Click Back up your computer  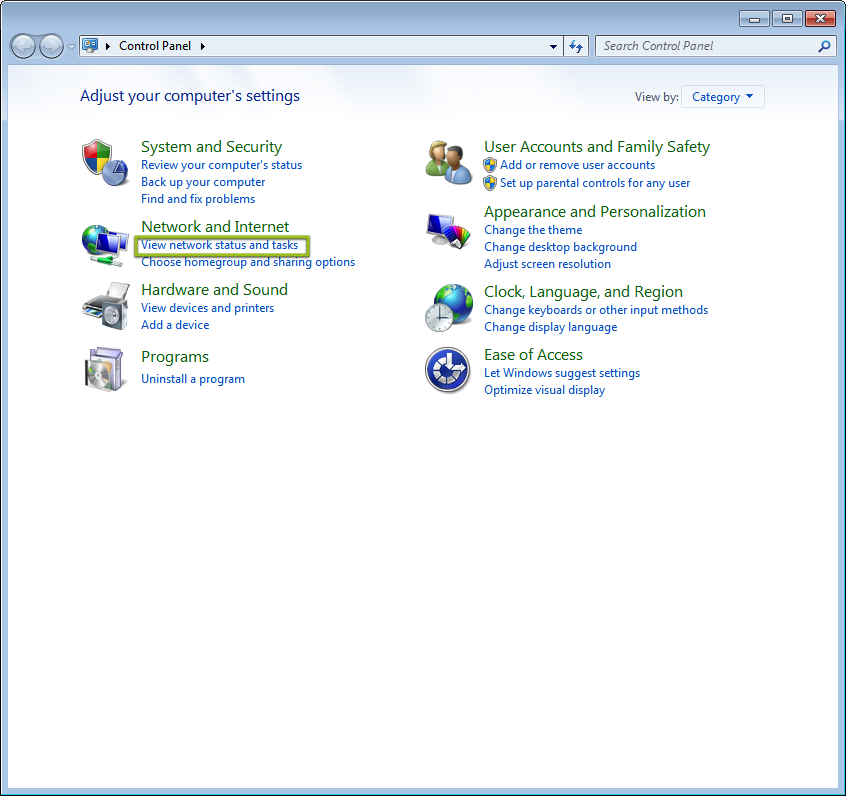click(x=203, y=182)
